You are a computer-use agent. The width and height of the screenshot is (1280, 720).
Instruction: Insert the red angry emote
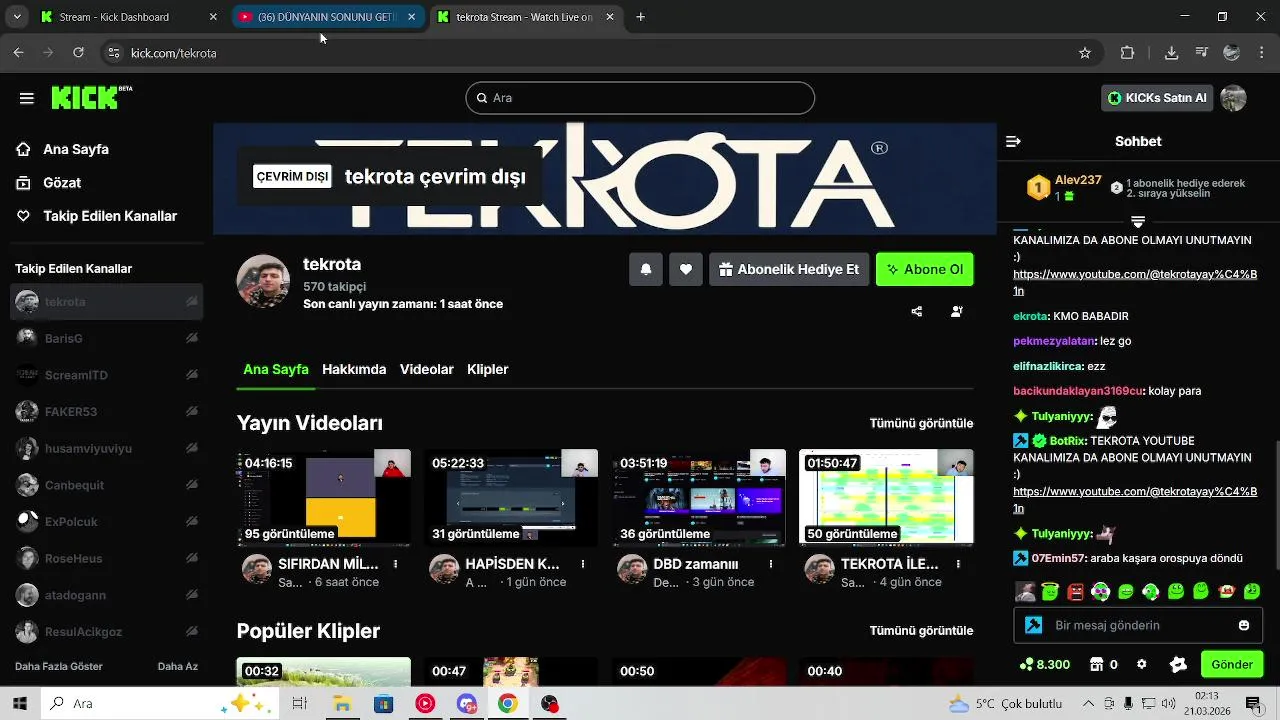coord(1075,592)
